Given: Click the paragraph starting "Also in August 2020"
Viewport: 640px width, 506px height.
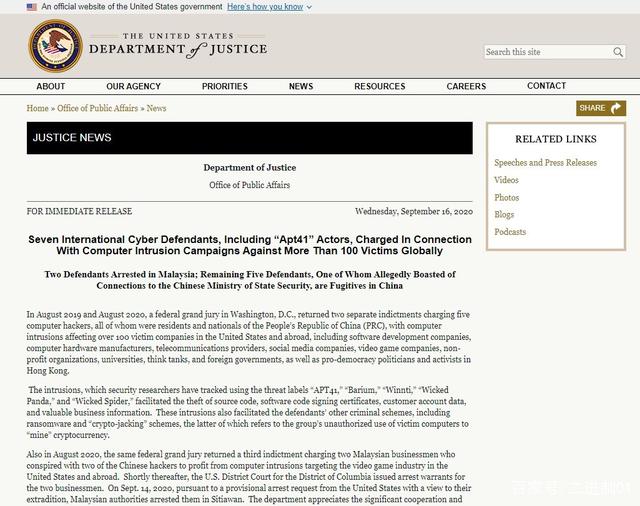Looking at the screenshot, I should pyautogui.click(x=249, y=477).
